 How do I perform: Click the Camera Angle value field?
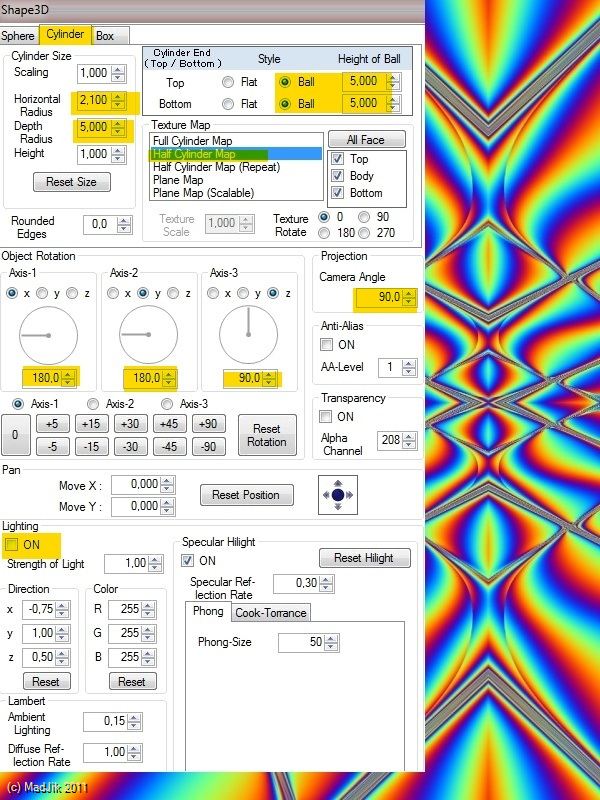click(380, 297)
